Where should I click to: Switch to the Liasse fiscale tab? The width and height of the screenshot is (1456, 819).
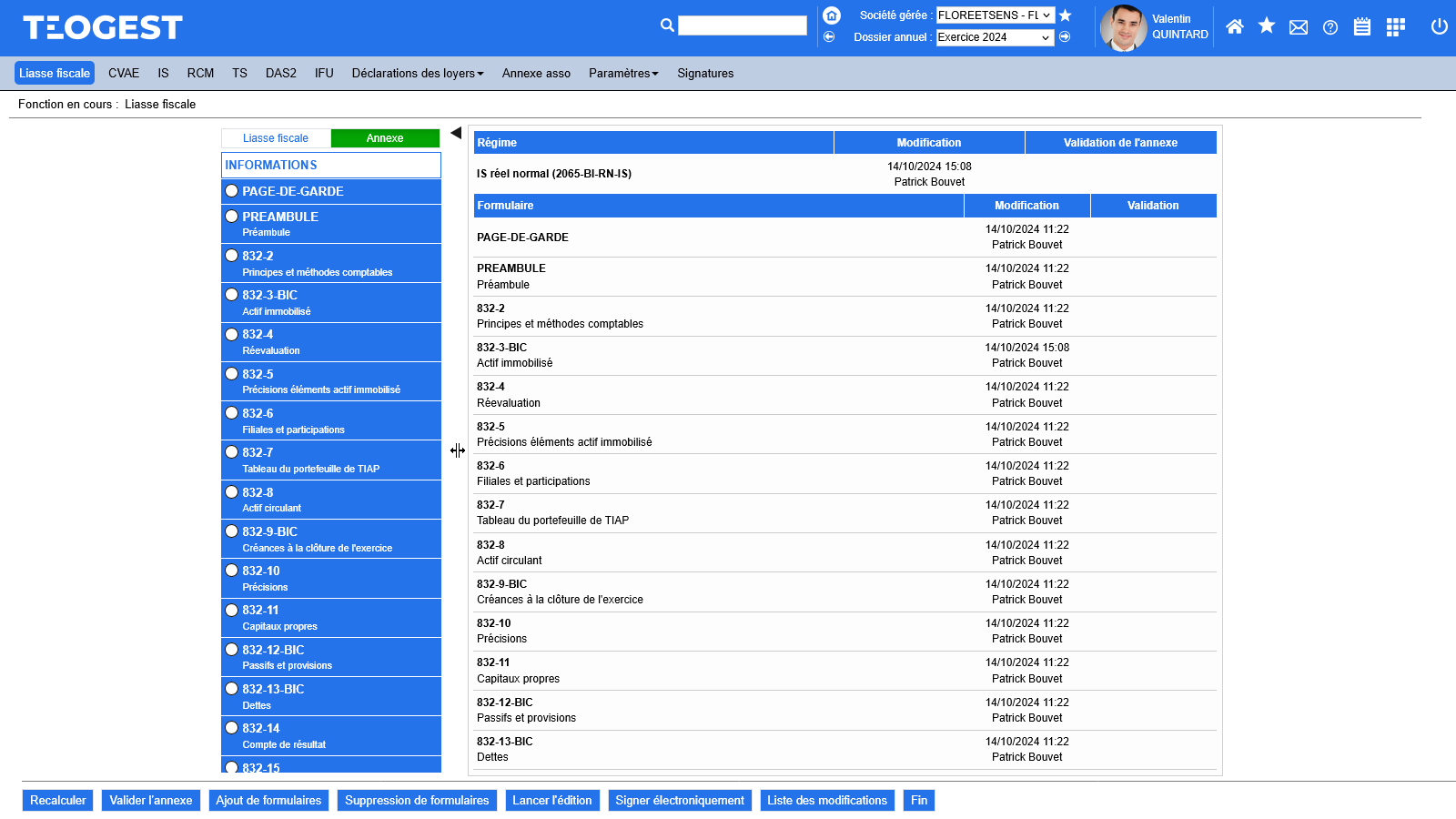(276, 138)
